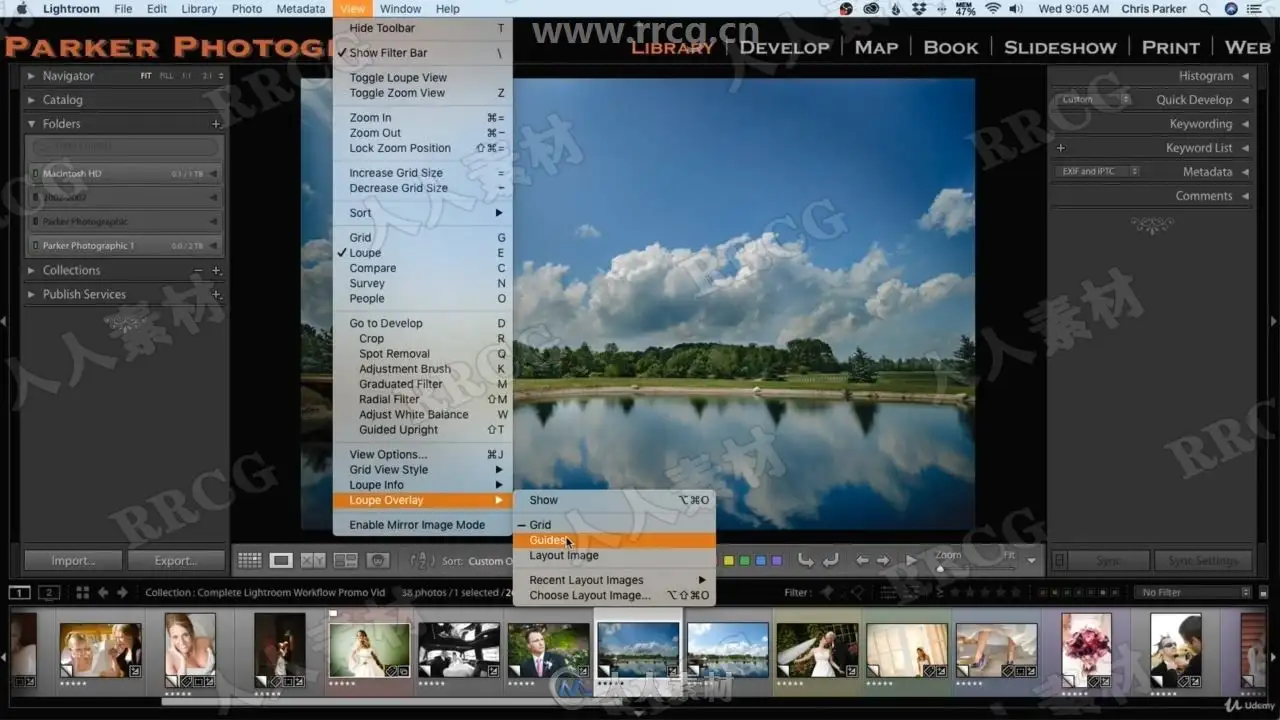
Task: Apply the yellow color label swatch
Action: [729, 561]
